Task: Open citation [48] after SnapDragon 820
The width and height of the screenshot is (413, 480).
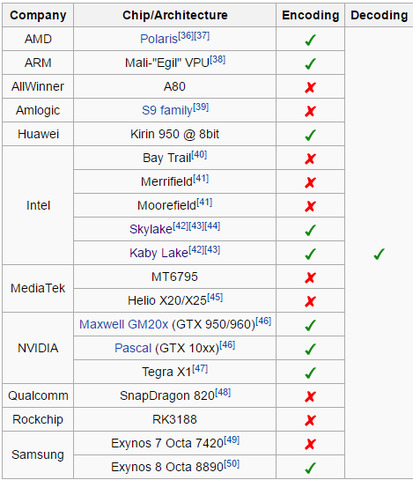Action: pos(223,393)
